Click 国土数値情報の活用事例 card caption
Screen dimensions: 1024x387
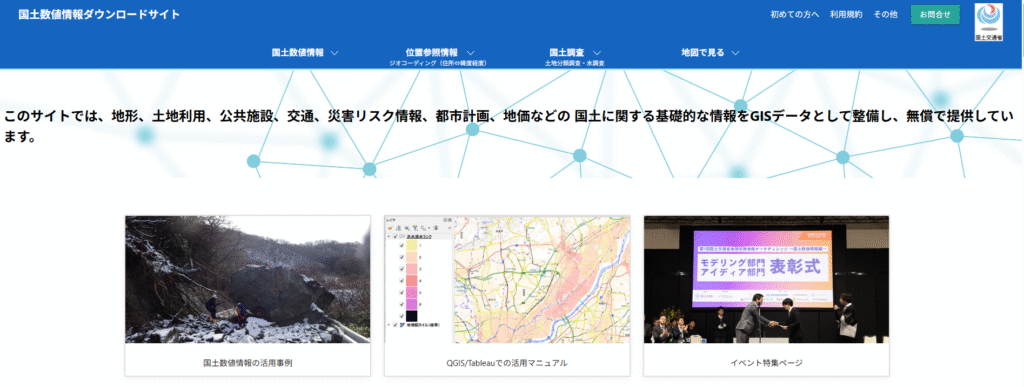[x=248, y=362]
